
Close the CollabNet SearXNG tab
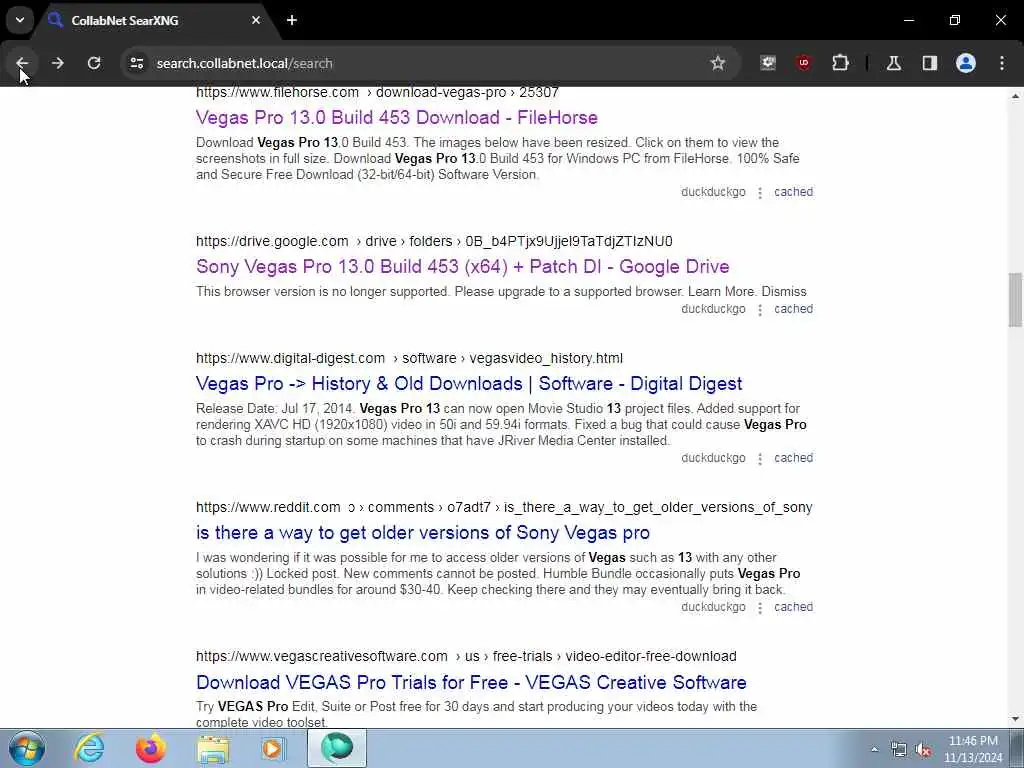tap(256, 20)
